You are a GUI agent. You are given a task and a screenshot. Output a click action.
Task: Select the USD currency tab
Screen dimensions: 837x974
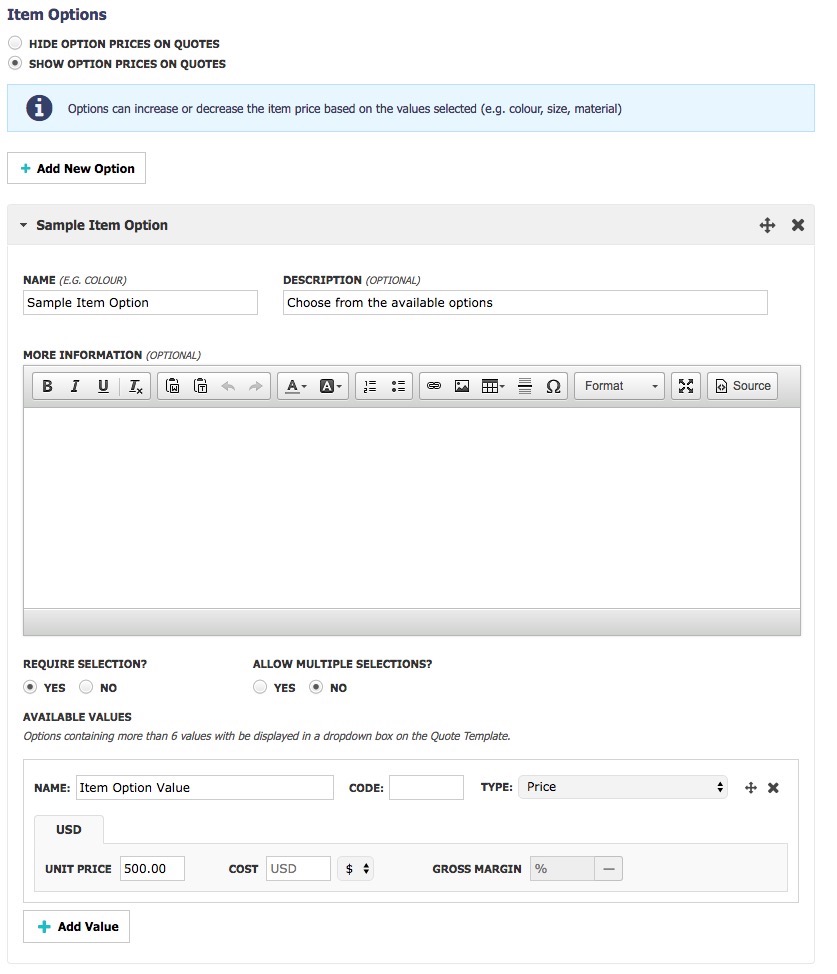[x=68, y=829]
